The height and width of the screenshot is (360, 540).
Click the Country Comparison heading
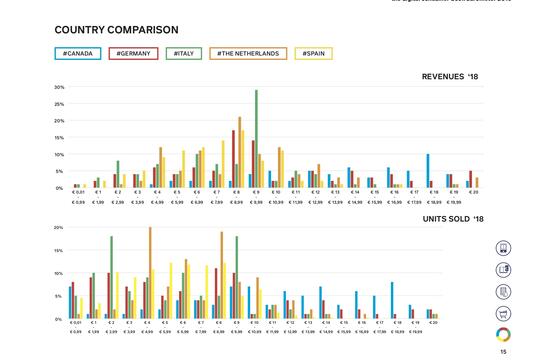(x=116, y=30)
